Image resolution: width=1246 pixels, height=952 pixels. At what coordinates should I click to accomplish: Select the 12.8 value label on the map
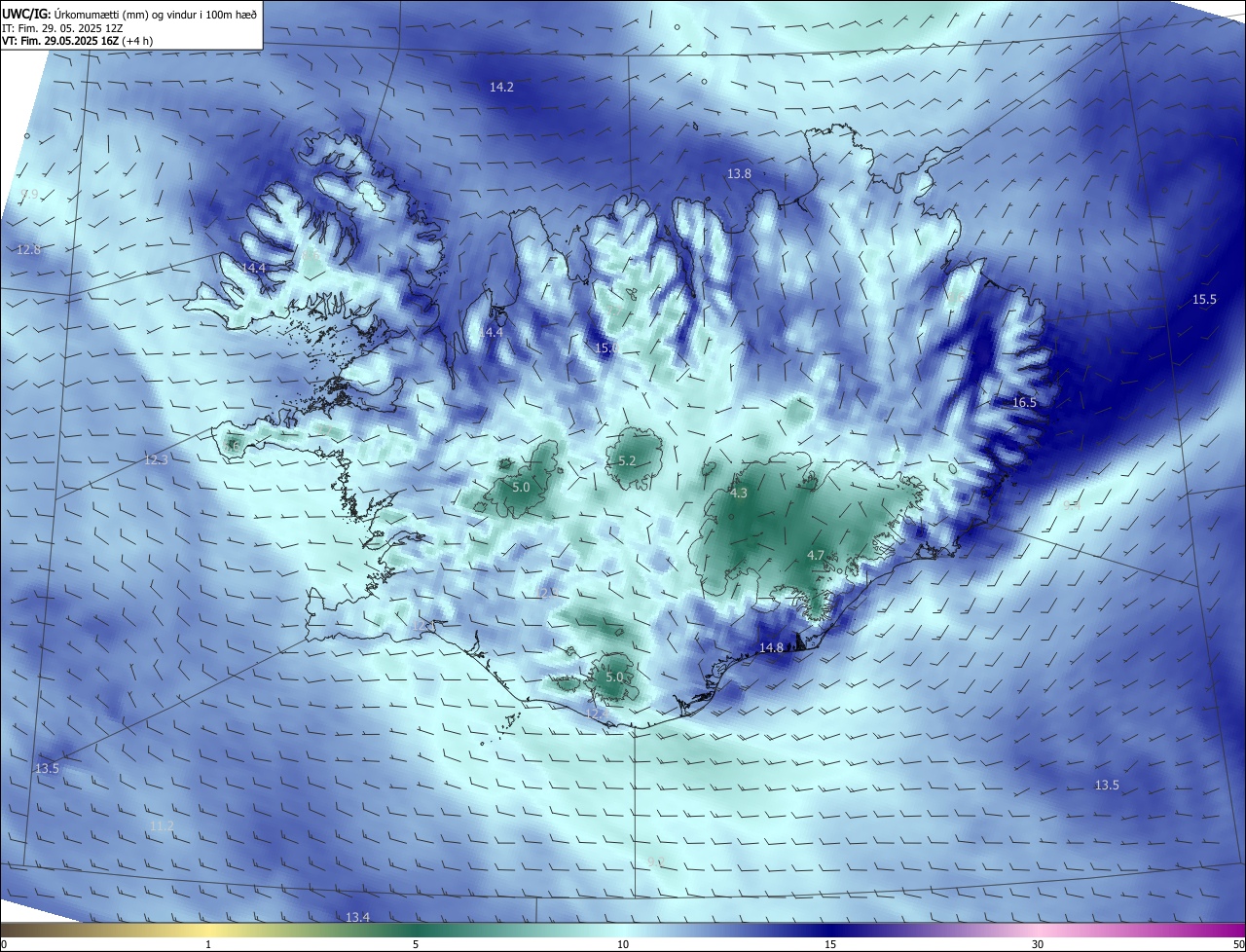29,250
